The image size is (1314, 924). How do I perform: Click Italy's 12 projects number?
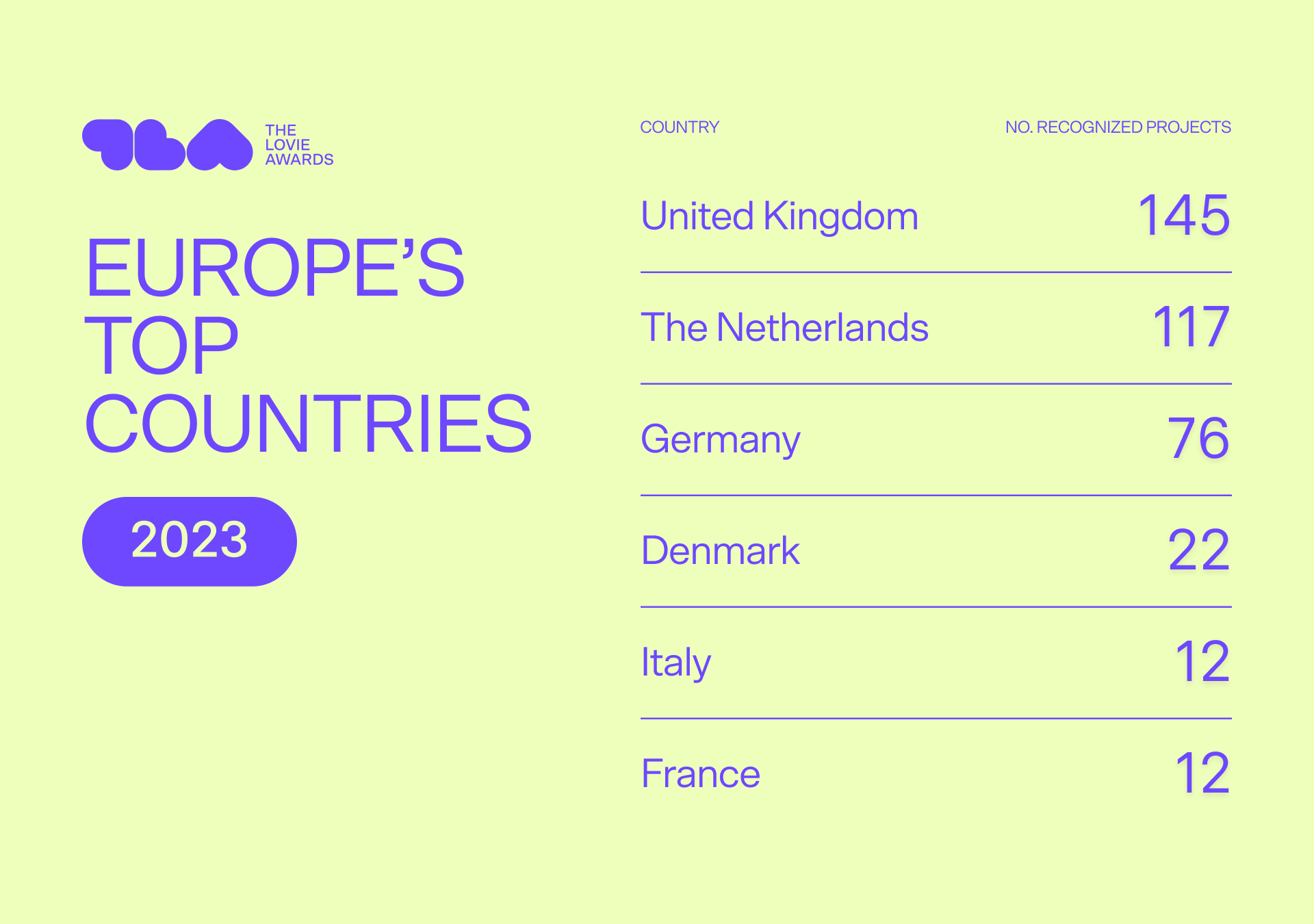coord(1203,661)
